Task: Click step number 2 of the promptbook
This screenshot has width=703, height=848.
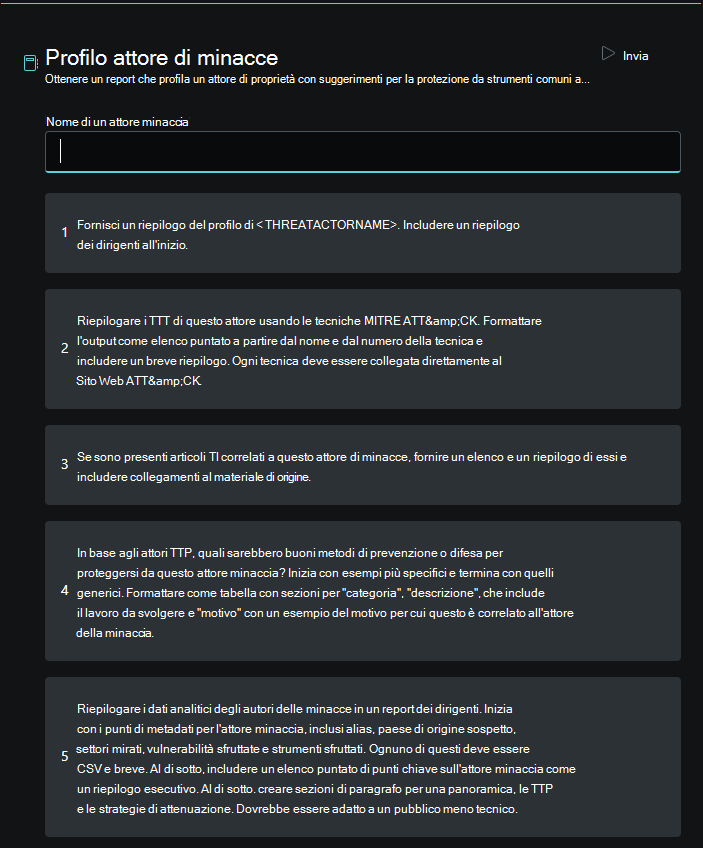Action: pyautogui.click(x=64, y=349)
